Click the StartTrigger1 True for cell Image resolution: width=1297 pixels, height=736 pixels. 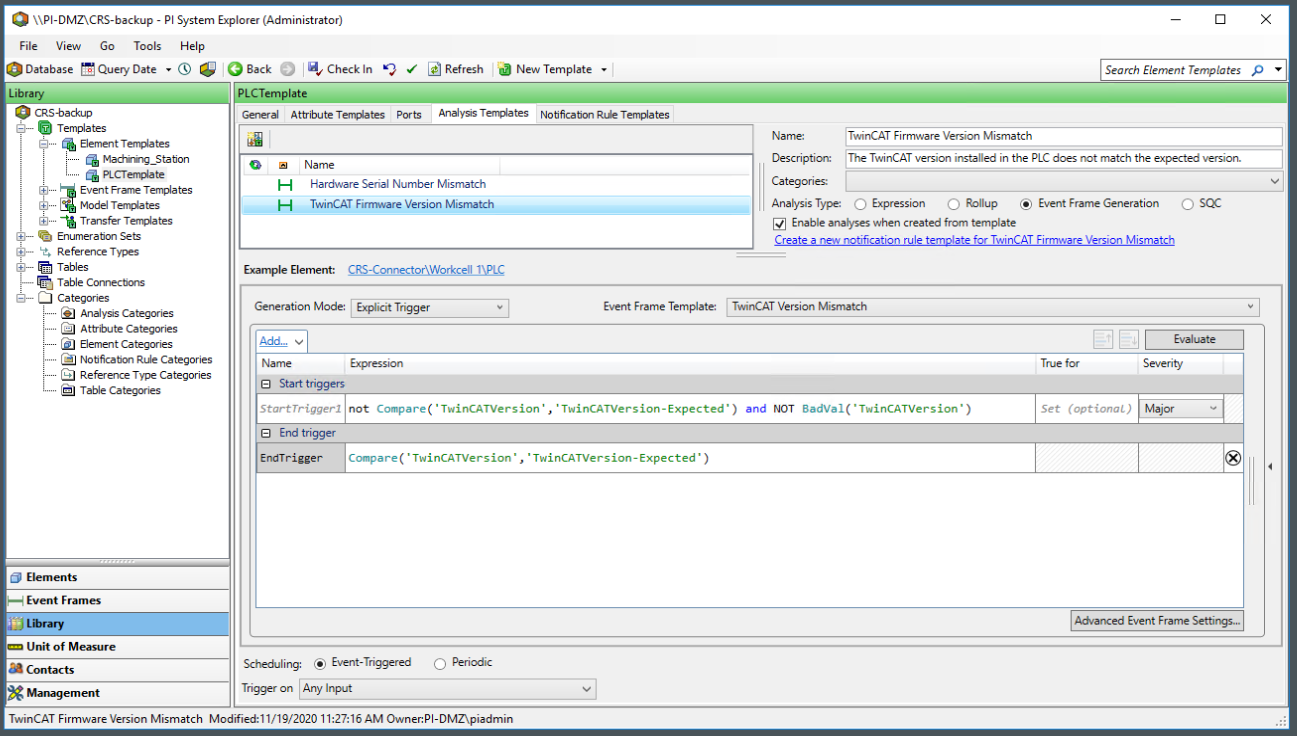1087,408
